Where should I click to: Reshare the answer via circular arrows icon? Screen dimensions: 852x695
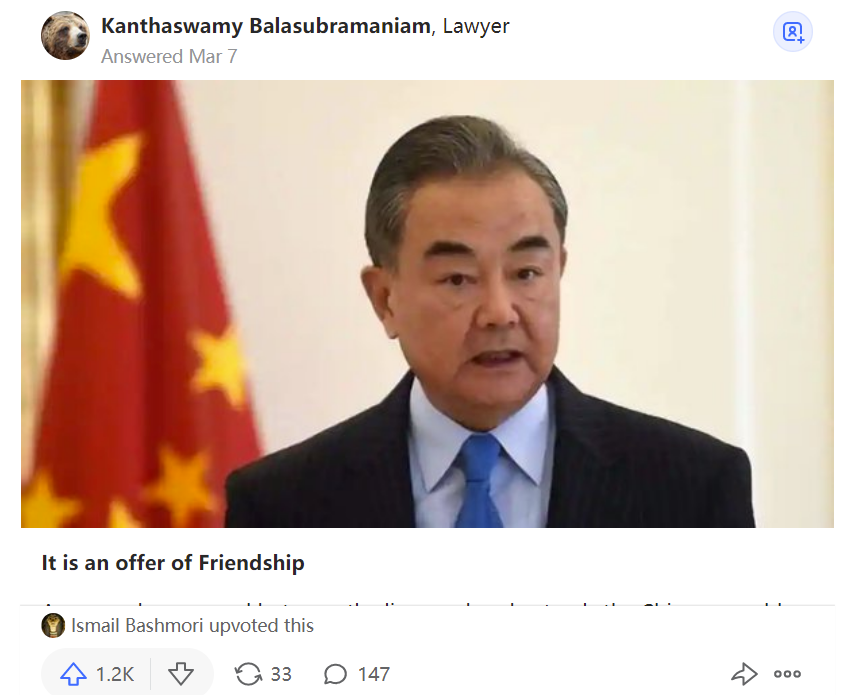tap(248, 674)
